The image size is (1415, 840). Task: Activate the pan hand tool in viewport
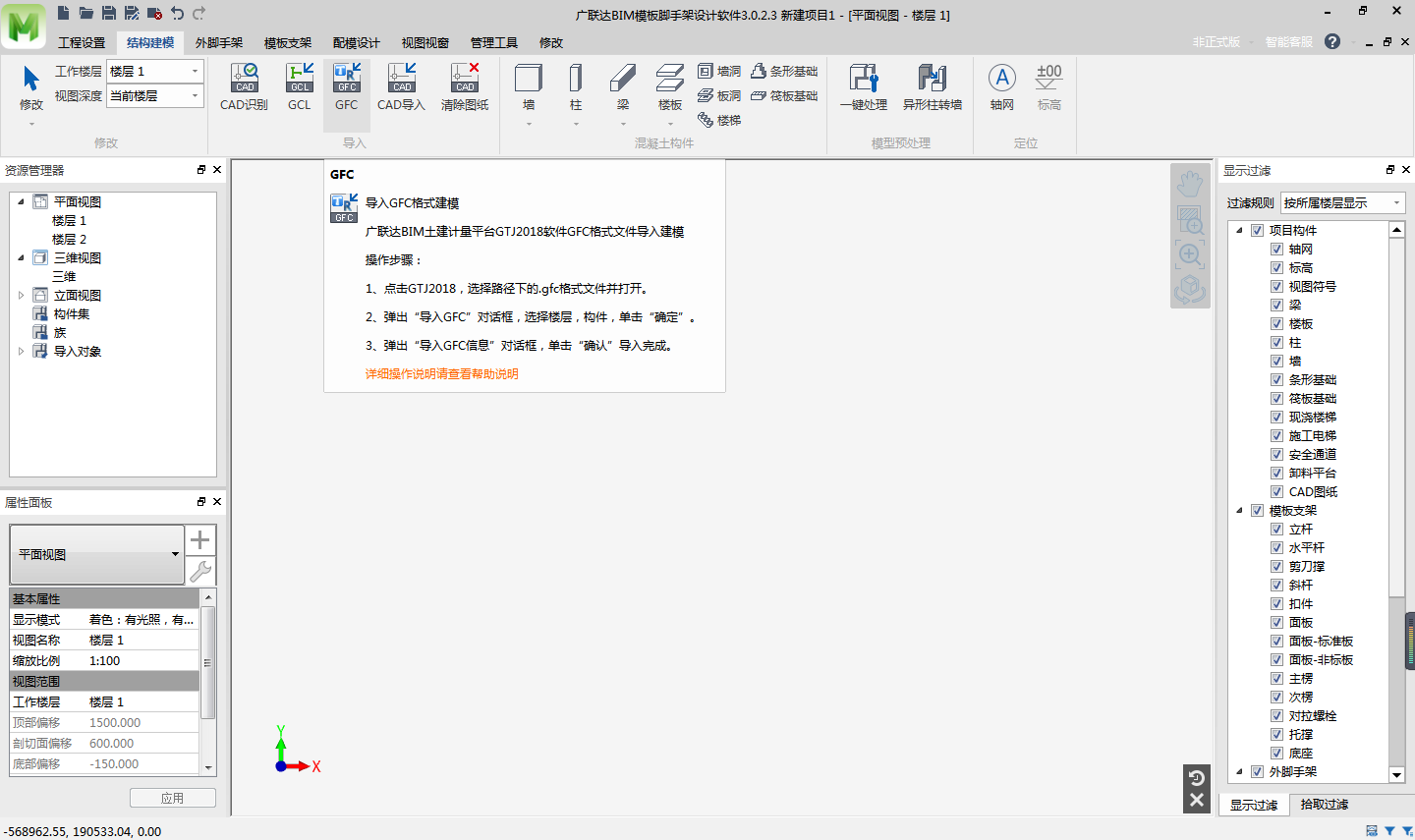(x=1190, y=183)
